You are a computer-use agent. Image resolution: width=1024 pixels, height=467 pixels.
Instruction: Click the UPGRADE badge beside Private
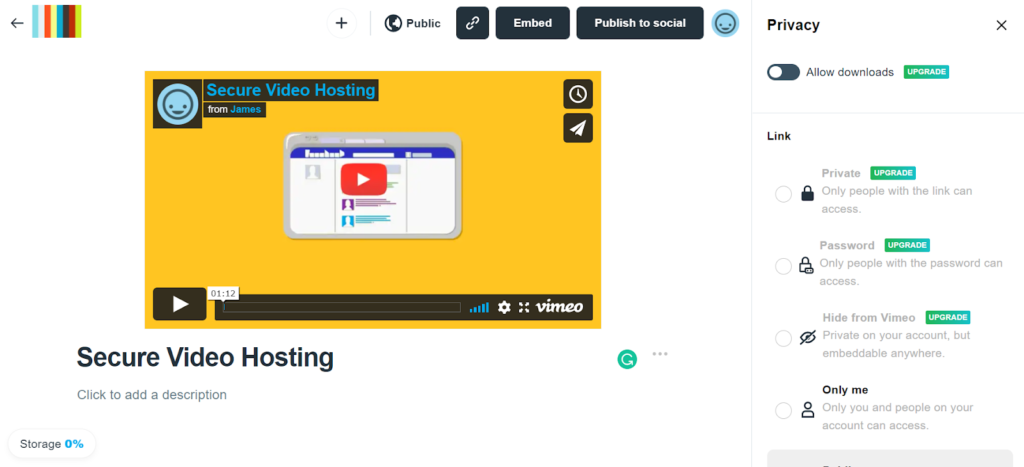(x=893, y=173)
